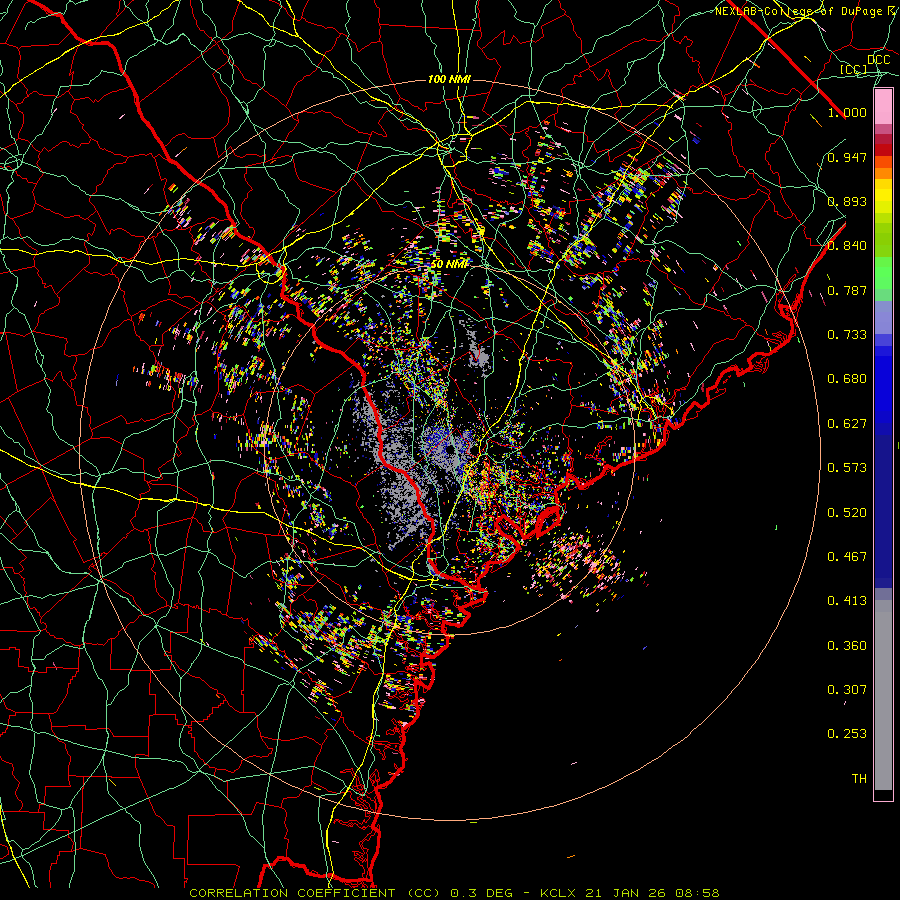This screenshot has height=900, width=900.
Task: Click the DCC label above the legend
Action: click(x=879, y=60)
